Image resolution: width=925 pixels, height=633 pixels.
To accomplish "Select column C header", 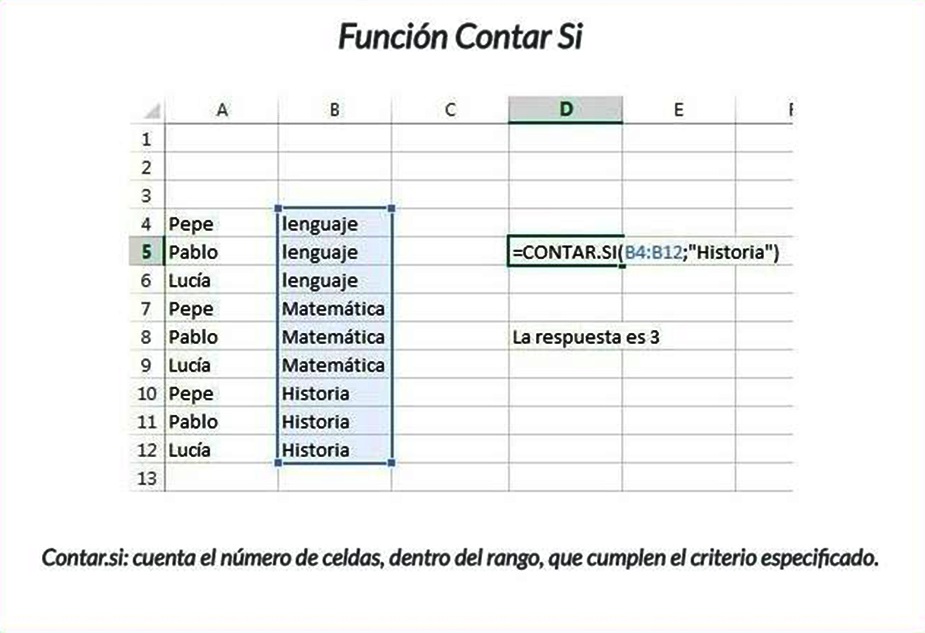I will (450, 111).
